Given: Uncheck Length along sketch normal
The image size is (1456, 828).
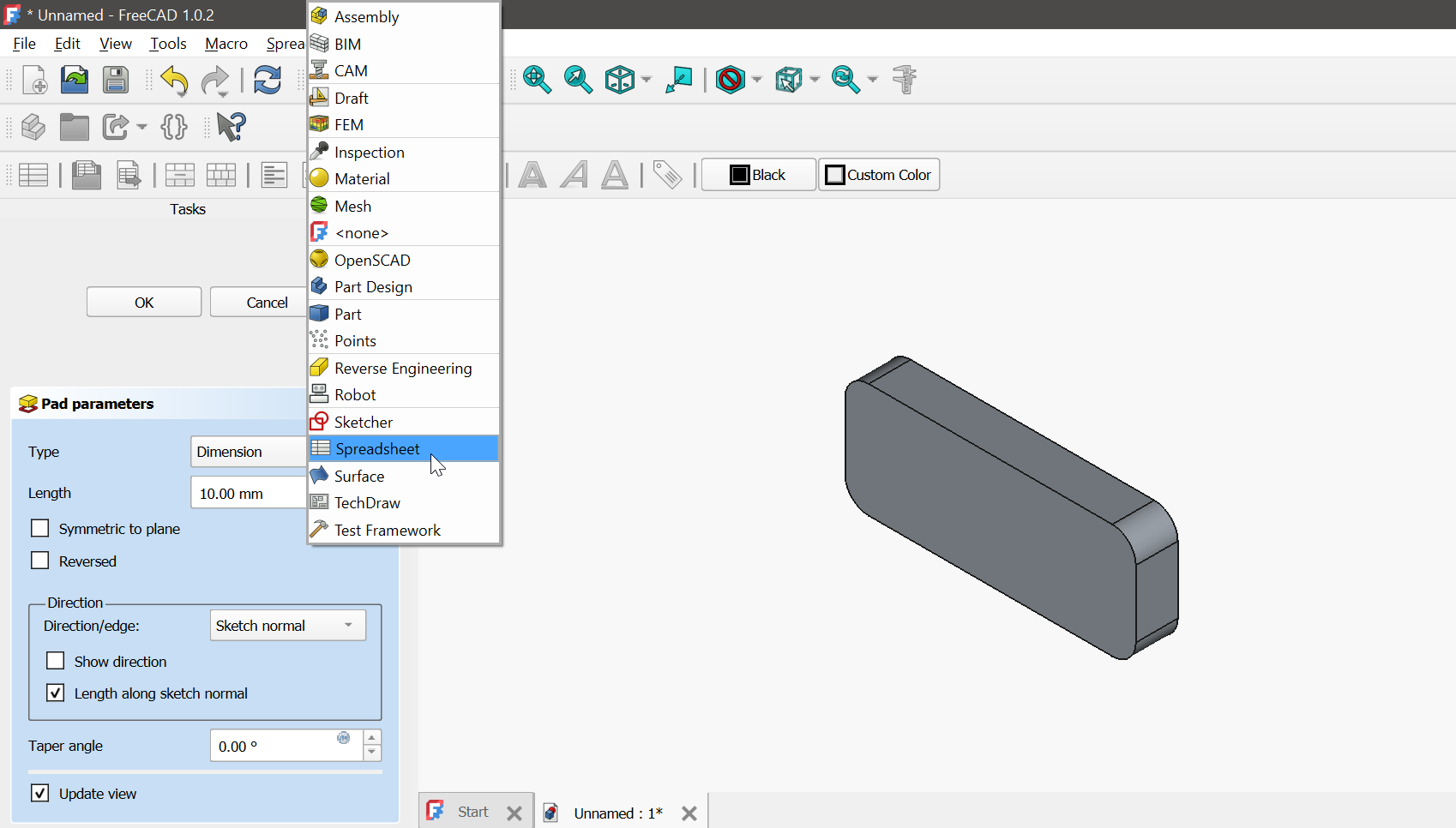Looking at the screenshot, I should click(x=56, y=693).
